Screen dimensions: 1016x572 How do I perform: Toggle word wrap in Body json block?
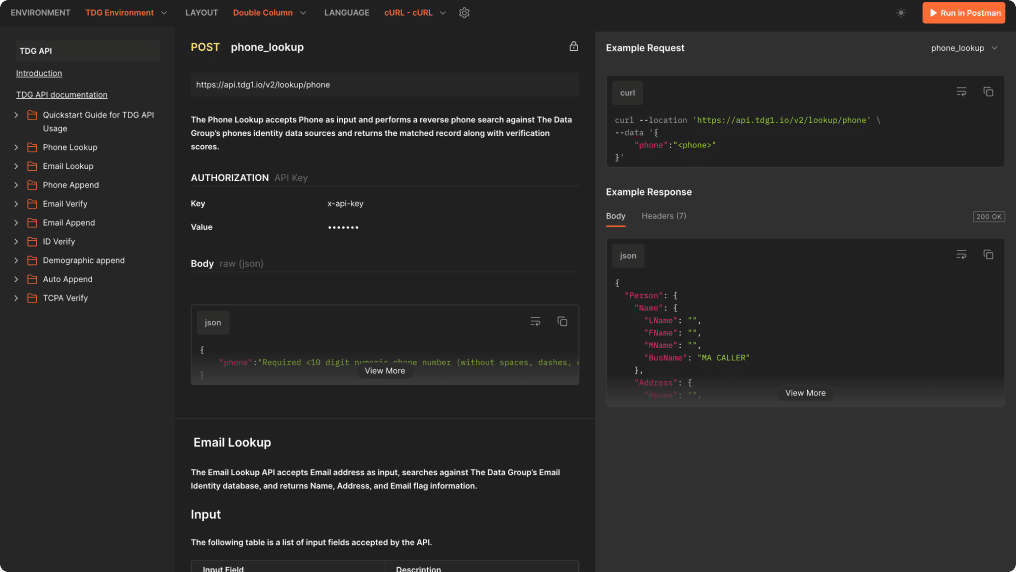pos(535,322)
